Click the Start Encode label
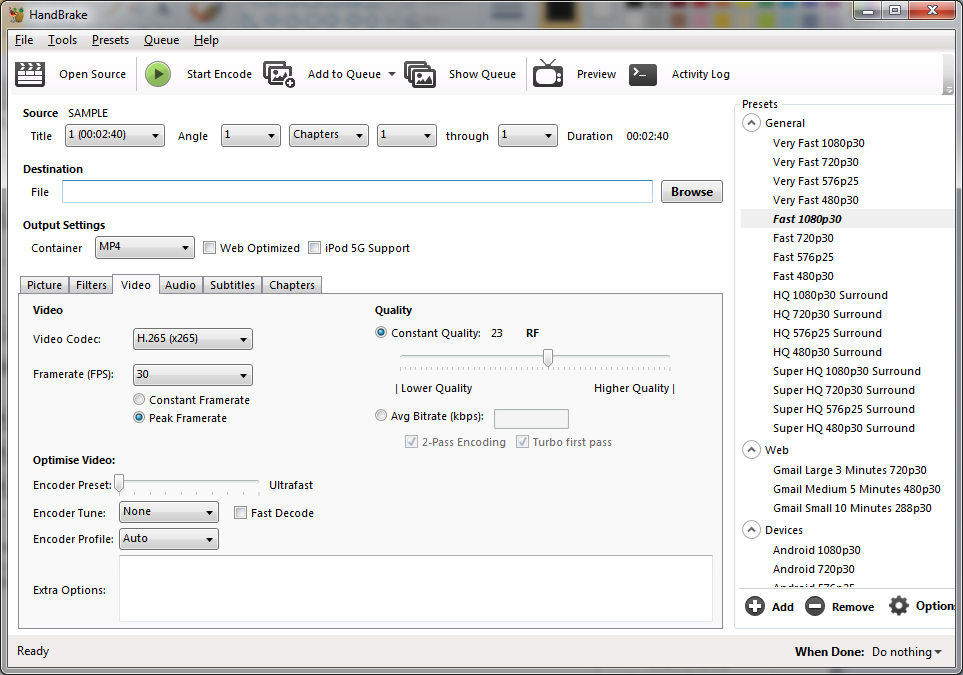This screenshot has width=963, height=675. coord(219,74)
